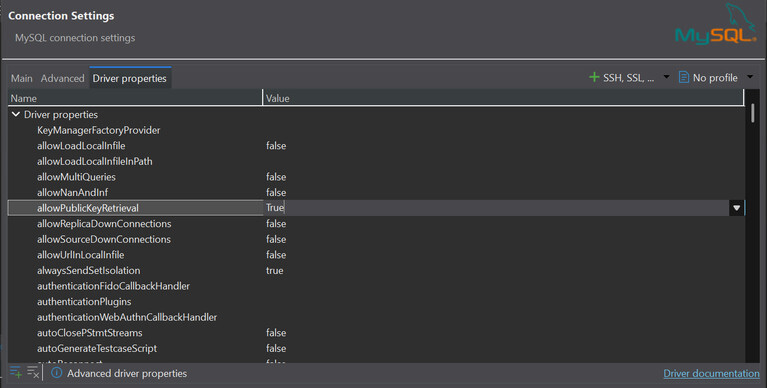Click the profile document icon
Viewport: 767px width, 388px height.
coord(684,77)
